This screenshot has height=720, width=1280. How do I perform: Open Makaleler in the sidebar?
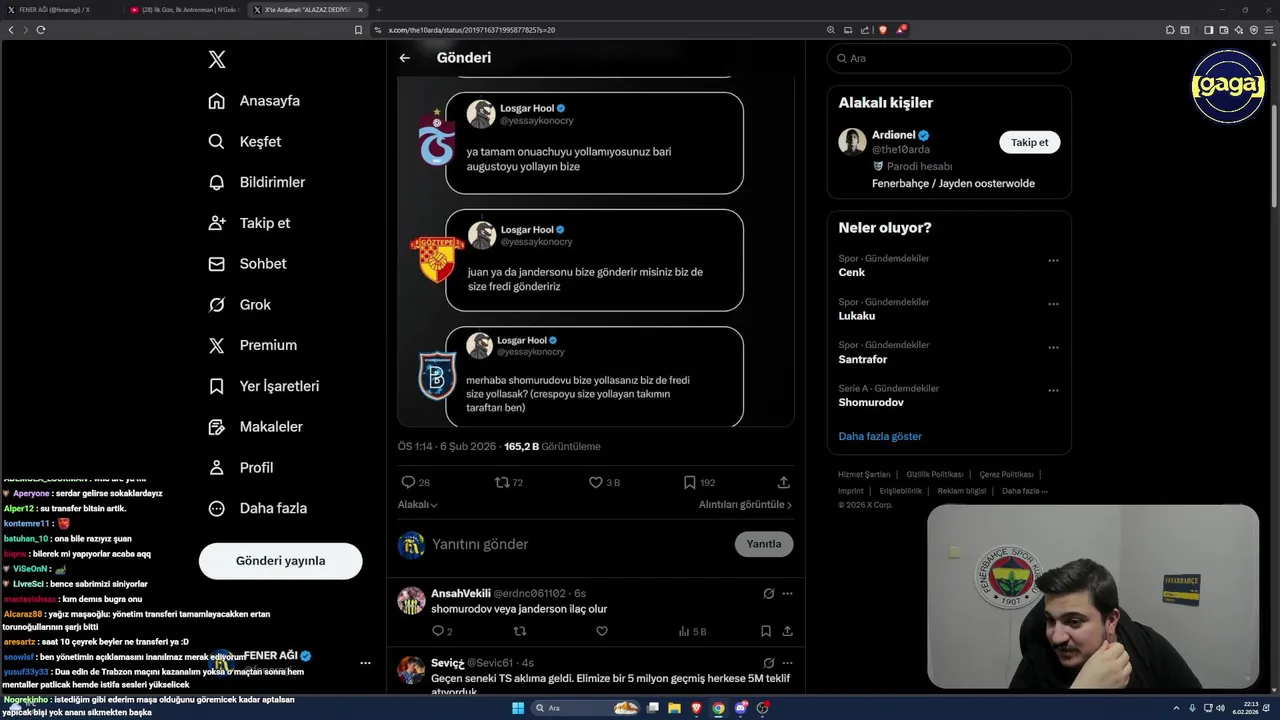[255, 427]
